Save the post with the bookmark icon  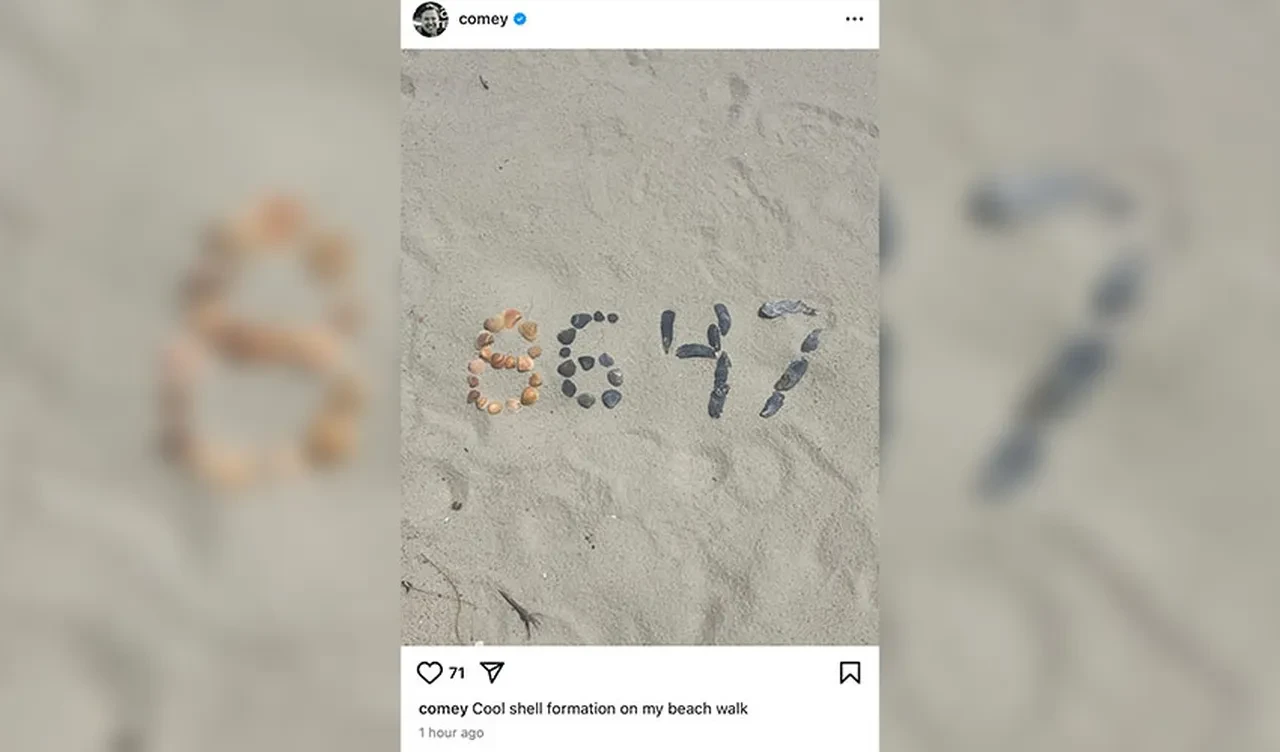(850, 673)
